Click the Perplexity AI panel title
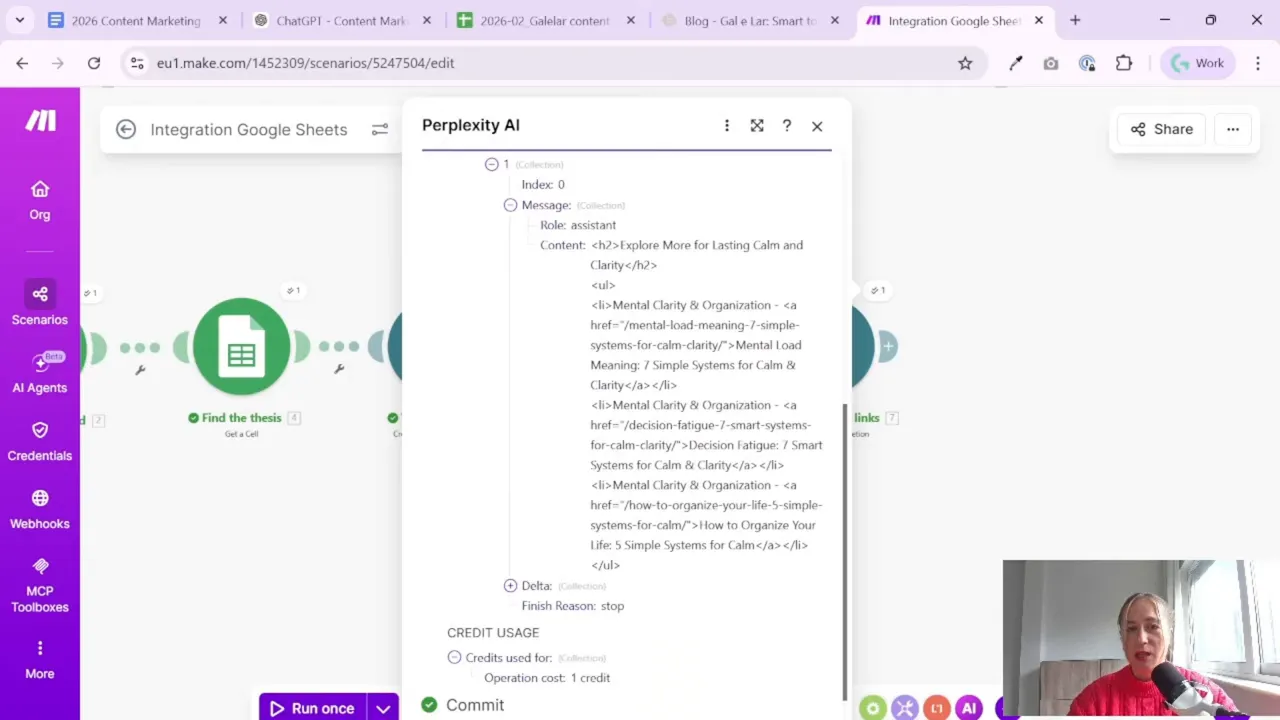This screenshot has height=720, width=1280. (471, 125)
